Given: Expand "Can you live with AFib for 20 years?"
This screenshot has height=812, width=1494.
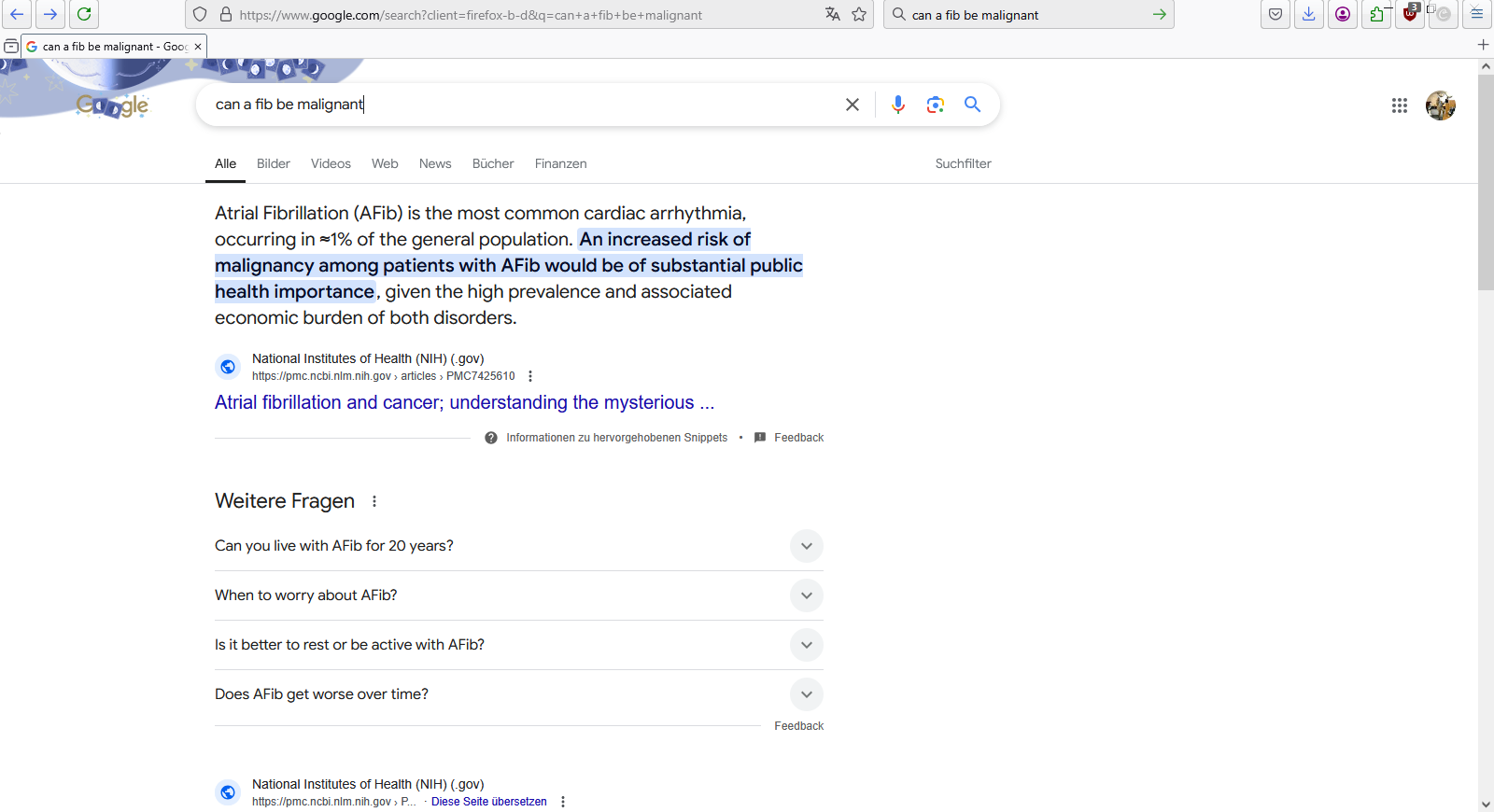Looking at the screenshot, I should tap(806, 546).
